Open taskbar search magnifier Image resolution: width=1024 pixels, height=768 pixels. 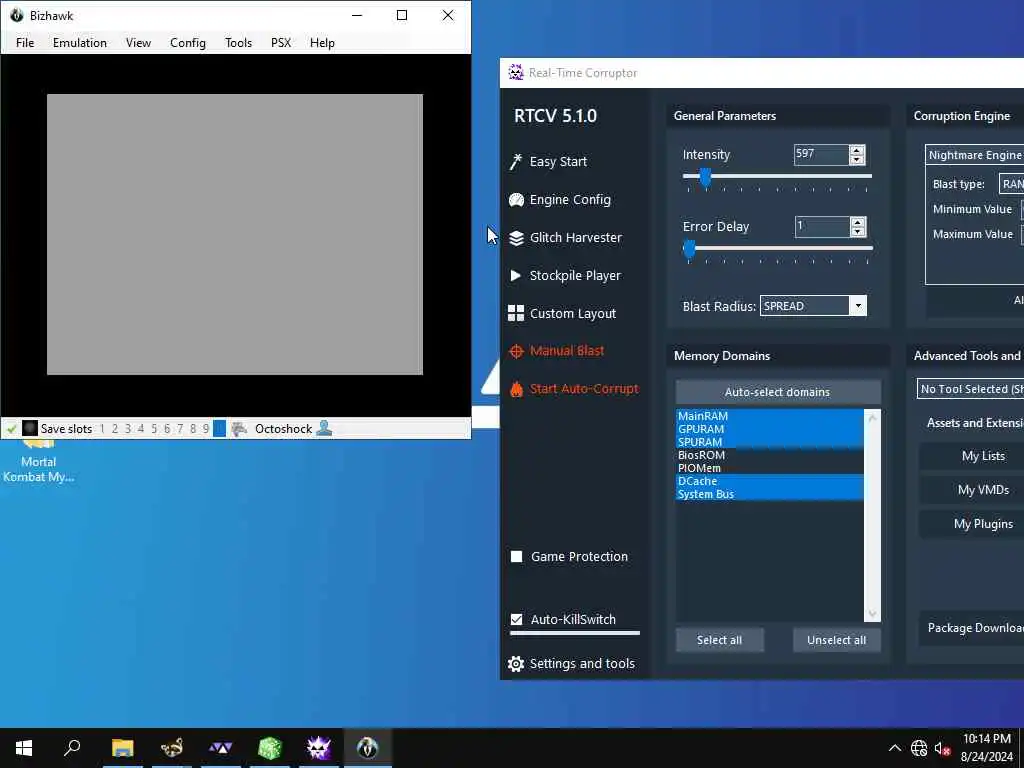click(72, 748)
